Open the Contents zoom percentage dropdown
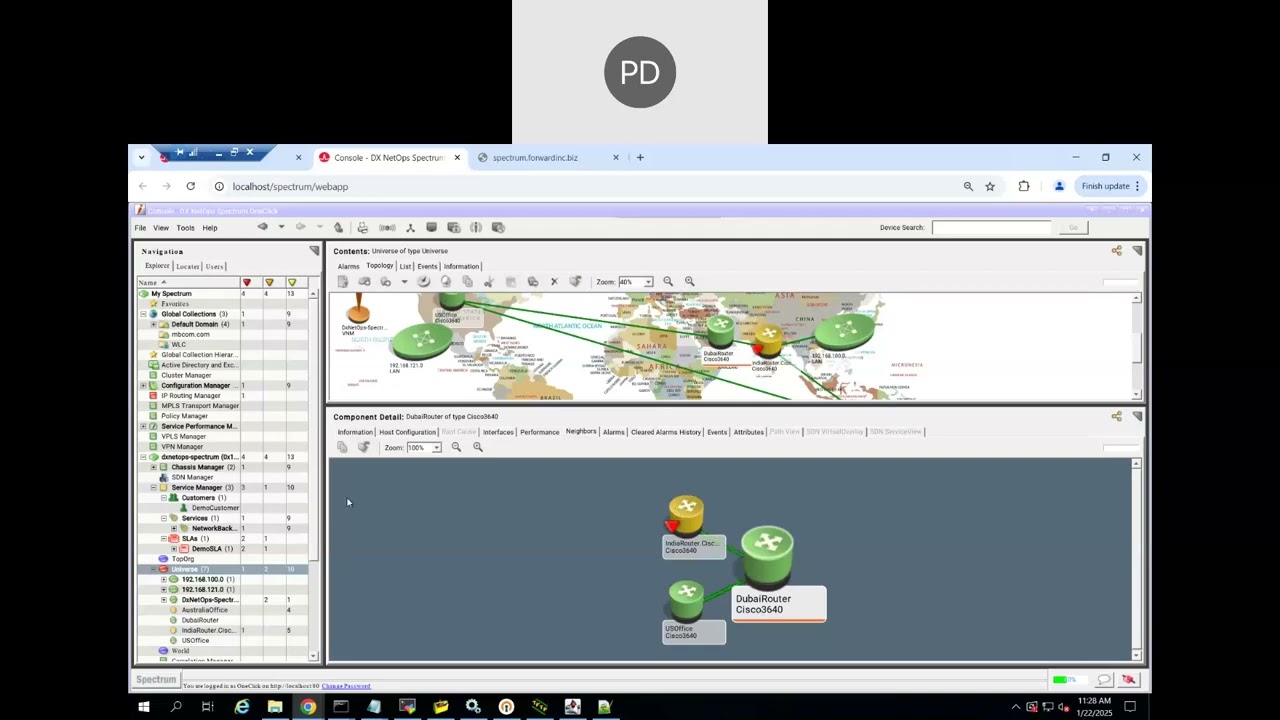 pos(648,282)
